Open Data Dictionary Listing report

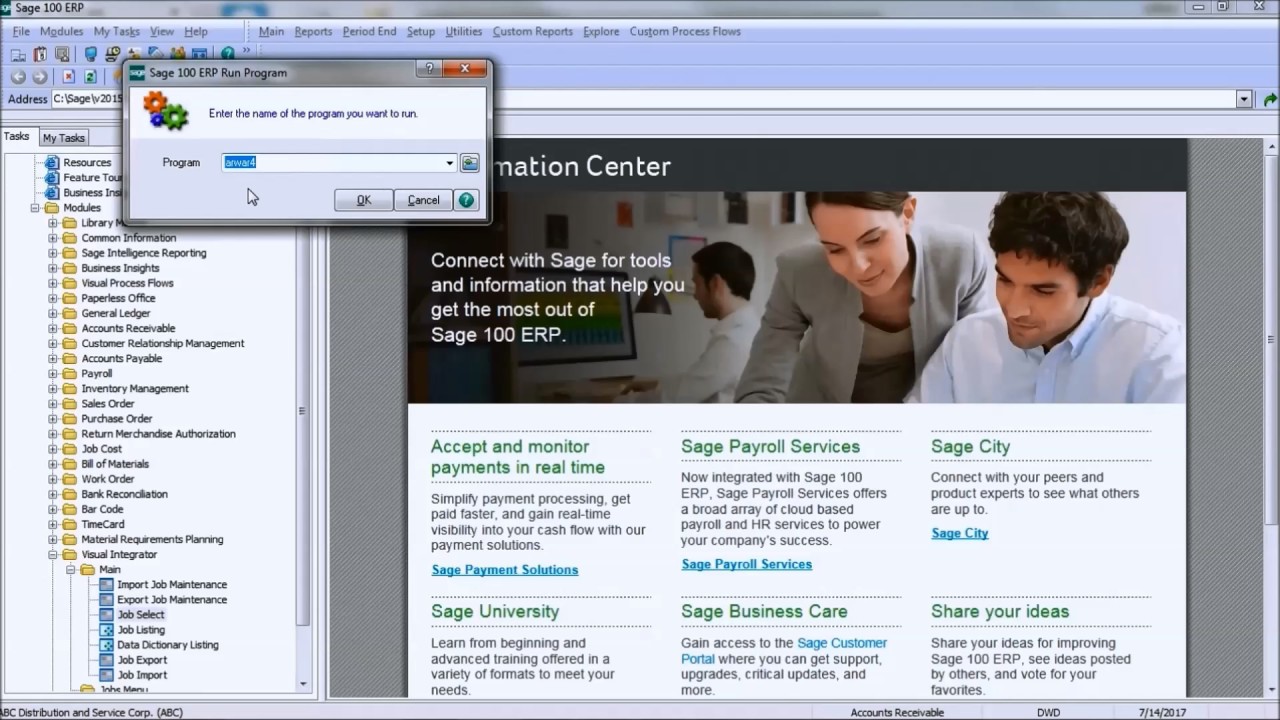(168, 645)
